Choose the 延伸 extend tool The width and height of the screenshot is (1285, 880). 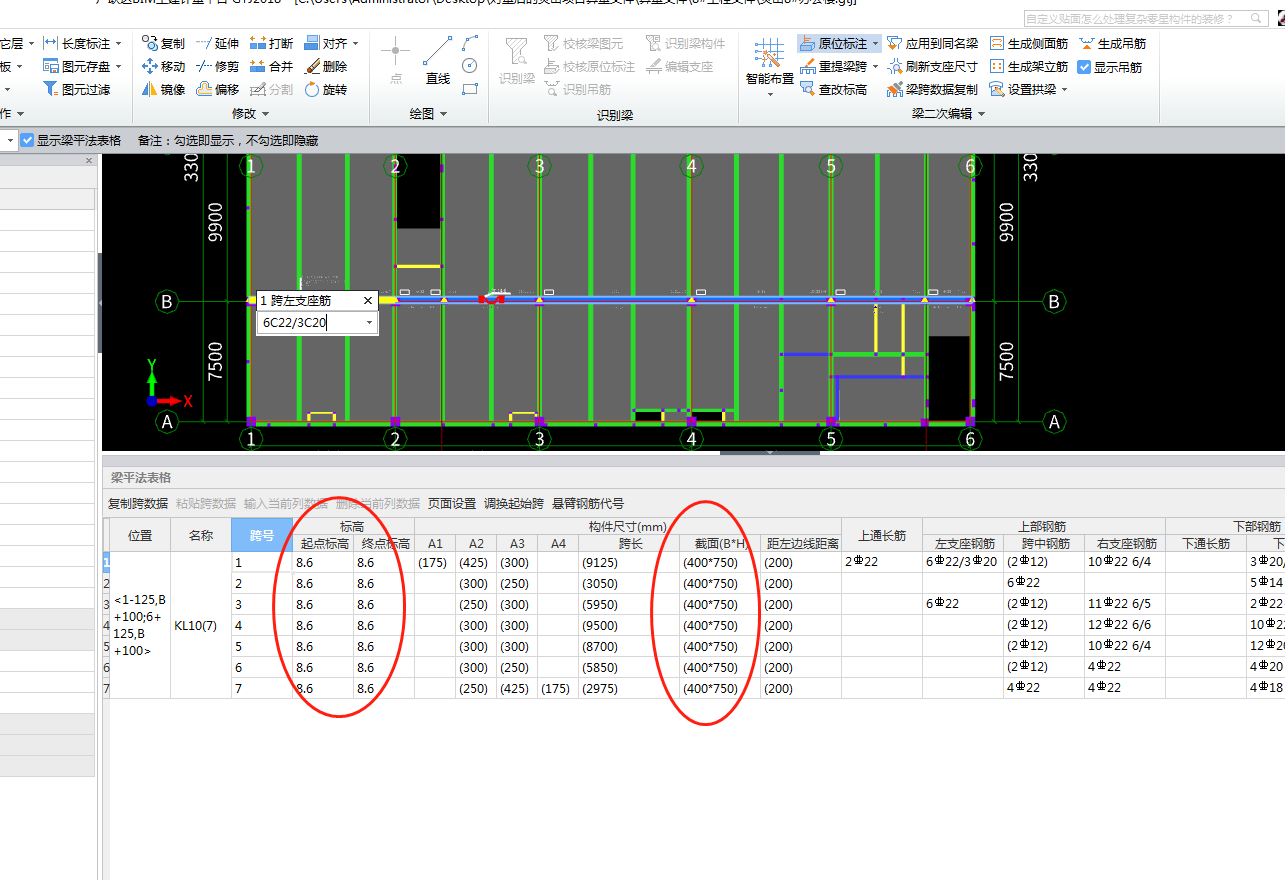pyautogui.click(x=217, y=43)
